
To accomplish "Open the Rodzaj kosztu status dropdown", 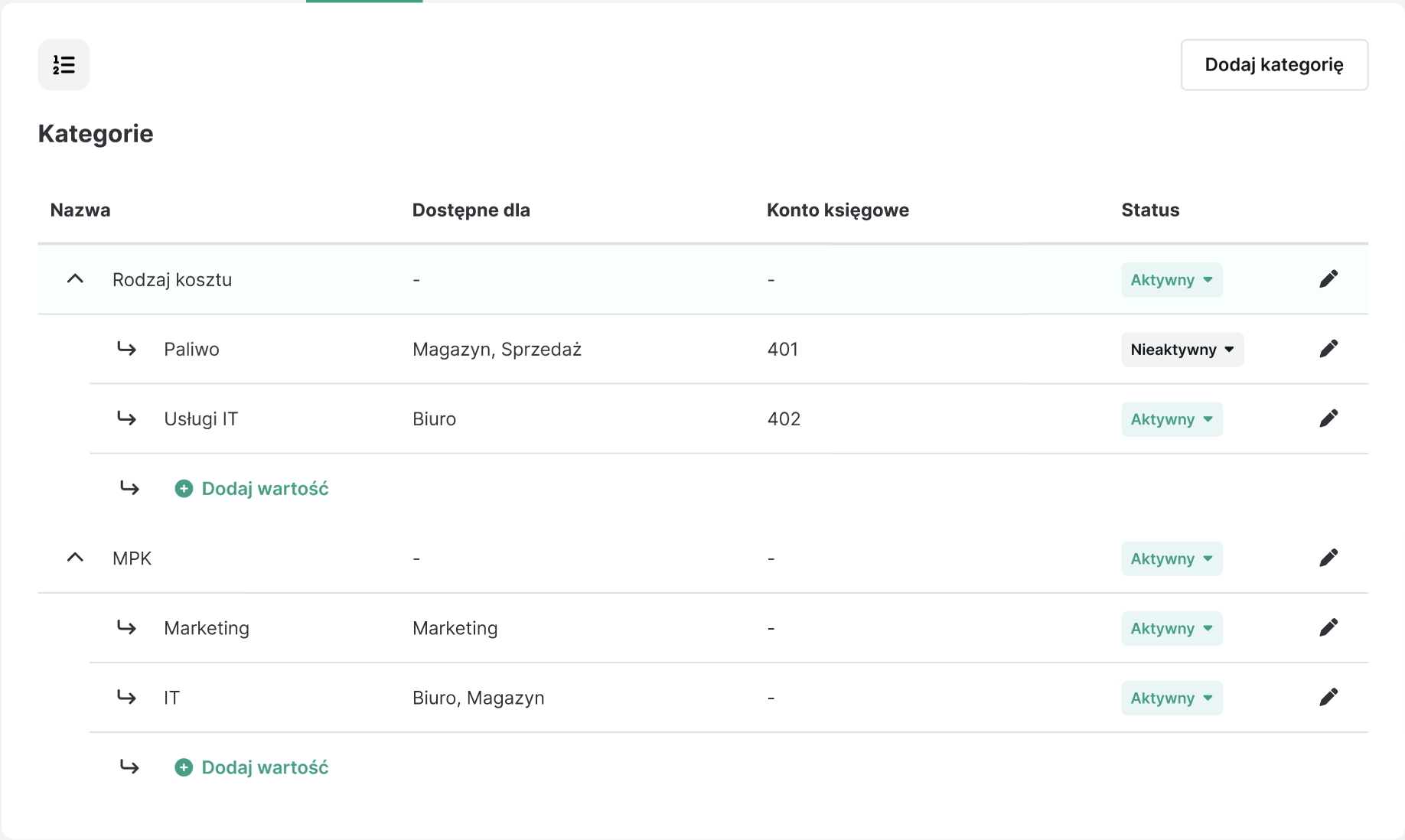I will pos(1172,280).
